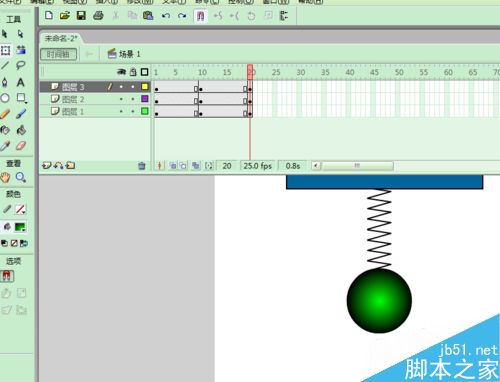Select the Free Transform tool

point(5,50)
